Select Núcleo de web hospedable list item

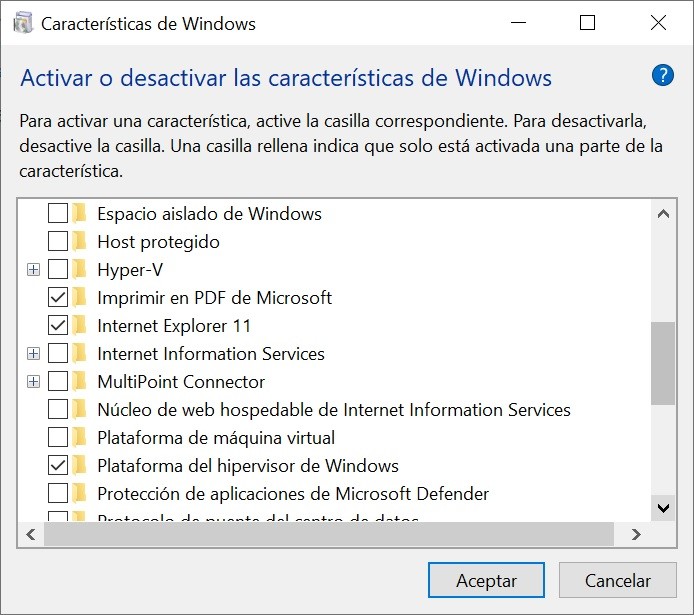[x=333, y=409]
